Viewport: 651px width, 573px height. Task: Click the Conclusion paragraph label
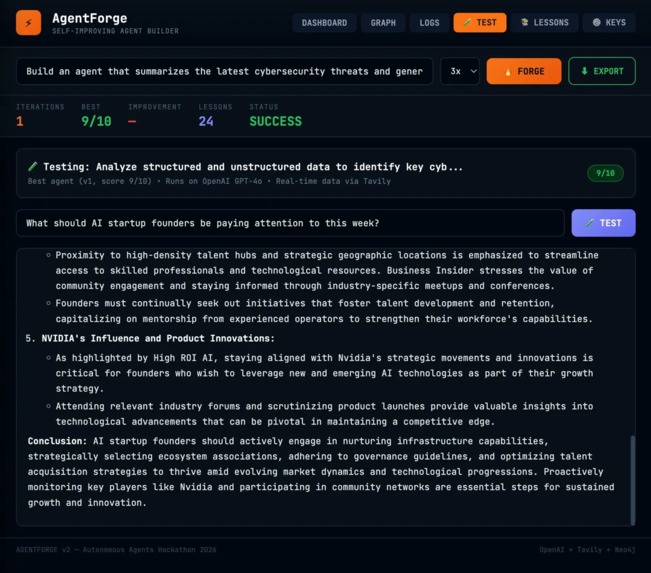(57, 441)
